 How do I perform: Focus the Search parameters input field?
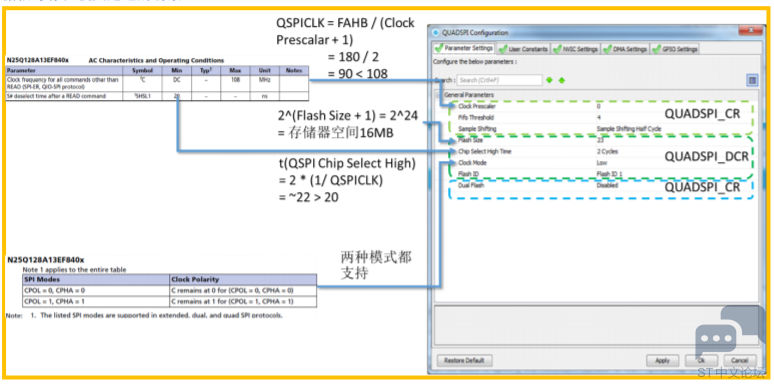499,80
